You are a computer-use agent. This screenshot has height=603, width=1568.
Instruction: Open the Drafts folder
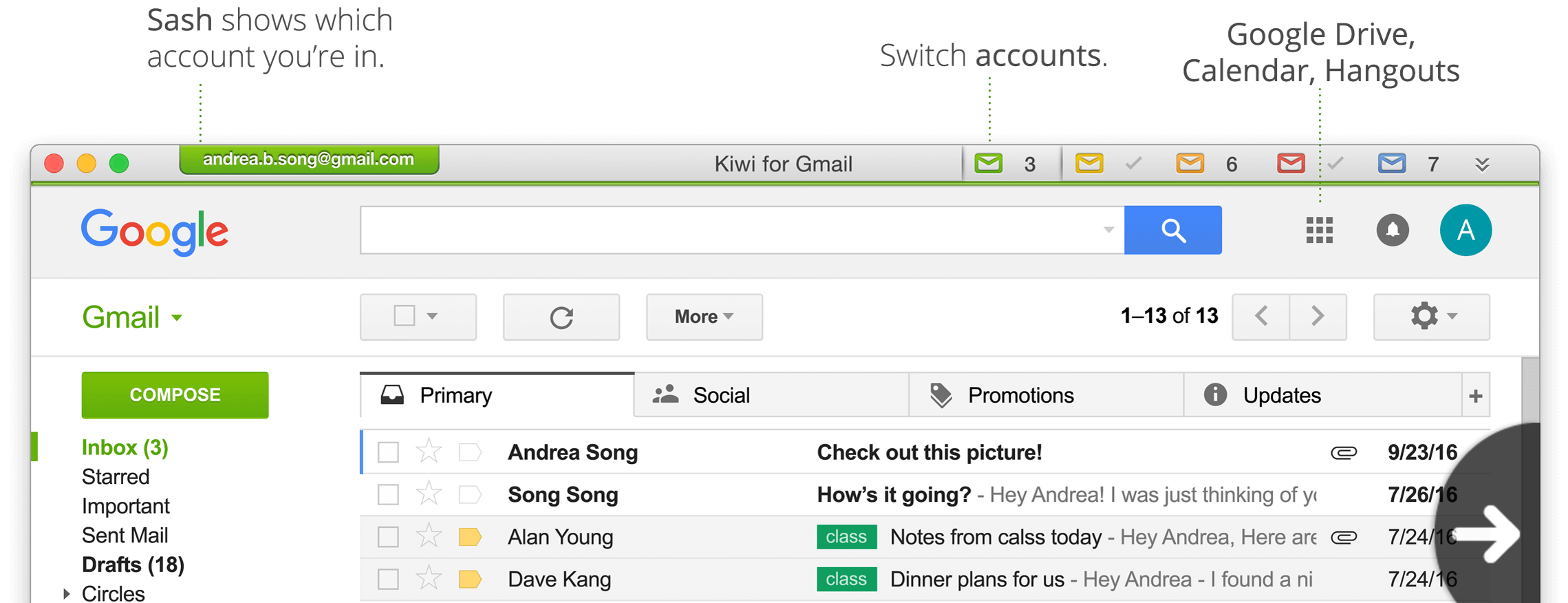point(133,564)
